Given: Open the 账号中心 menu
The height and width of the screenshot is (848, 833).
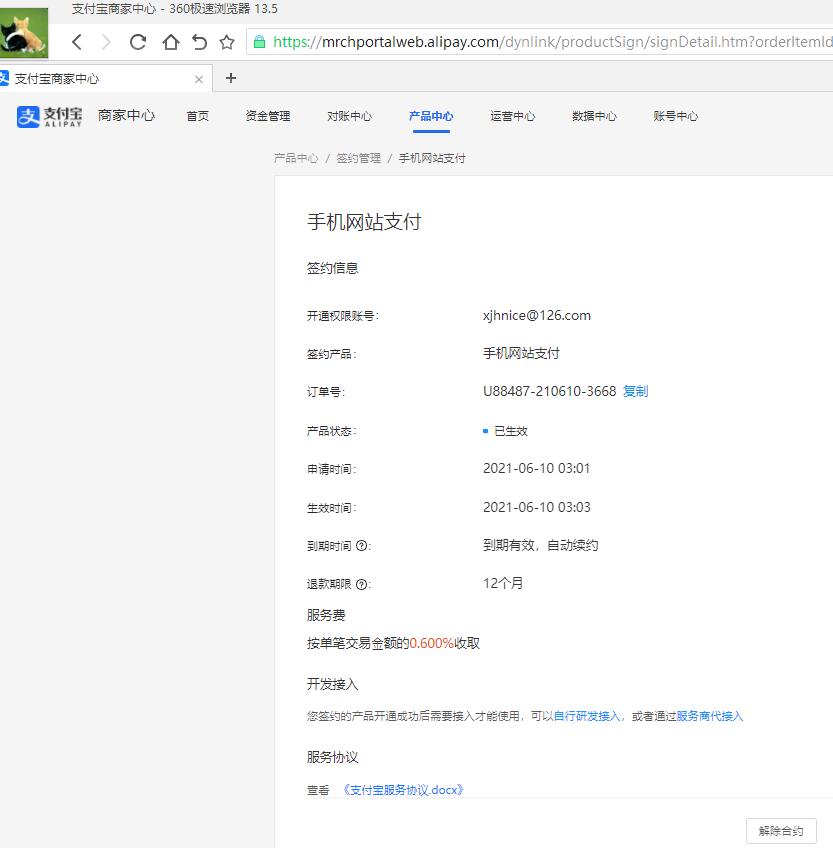Looking at the screenshot, I should (676, 116).
